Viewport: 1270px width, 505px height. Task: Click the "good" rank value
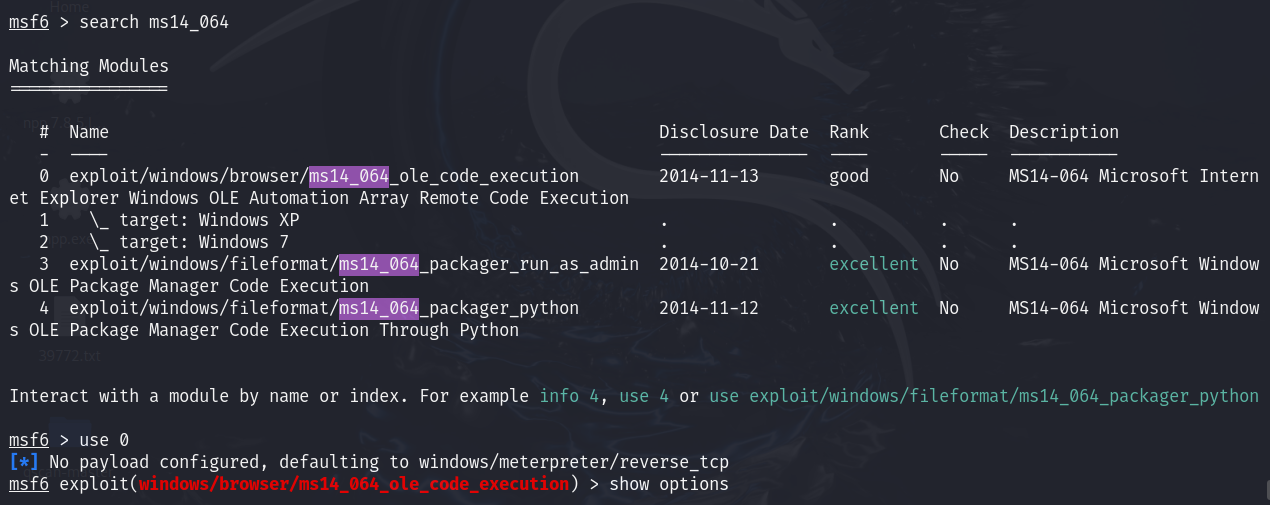tap(849, 176)
